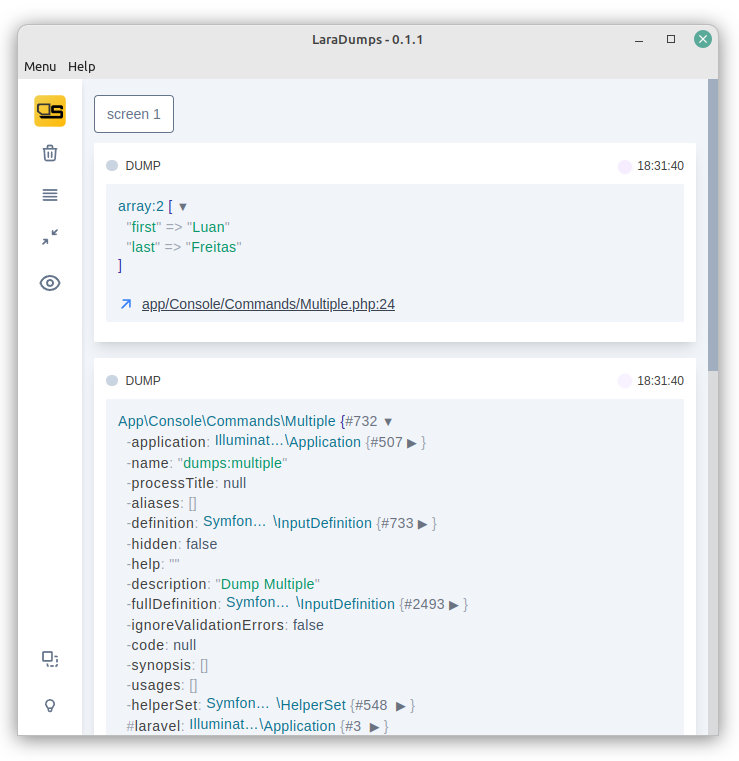The width and height of the screenshot is (739, 761).
Task: Click Symfon...\HelperSet class name
Action: (276, 704)
